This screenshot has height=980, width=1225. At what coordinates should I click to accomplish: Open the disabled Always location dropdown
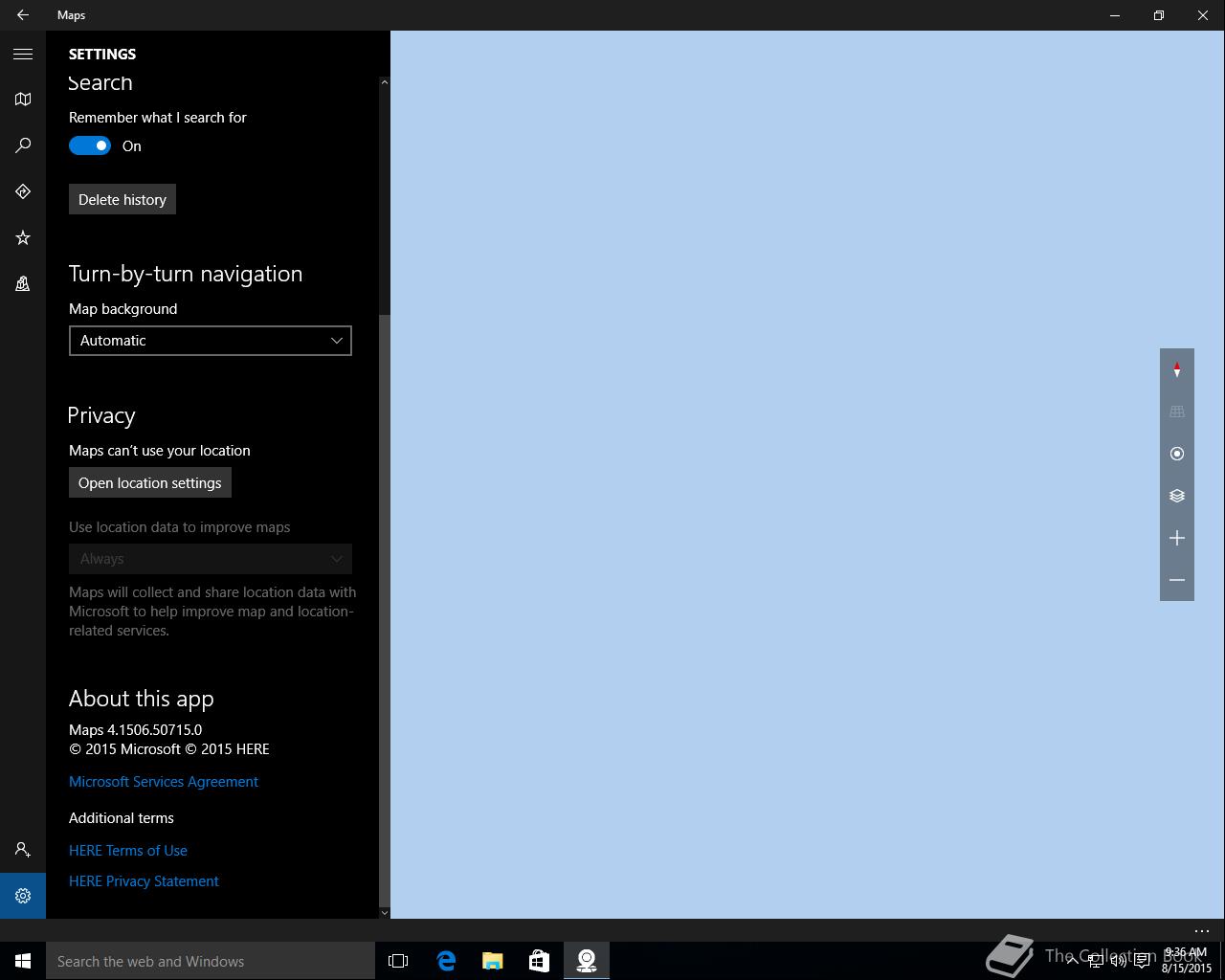pos(211,559)
